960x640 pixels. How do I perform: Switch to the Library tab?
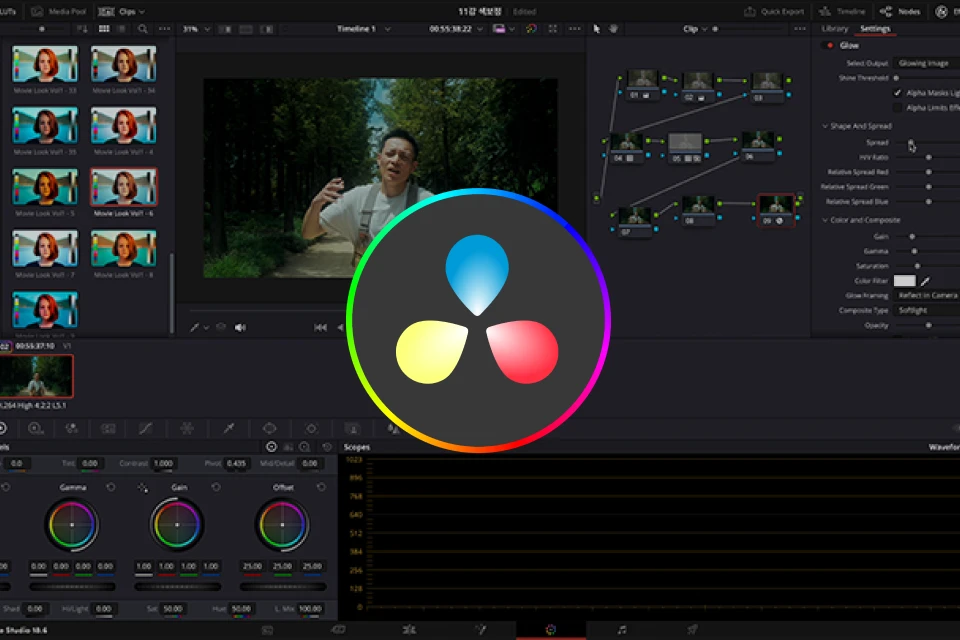(x=834, y=29)
